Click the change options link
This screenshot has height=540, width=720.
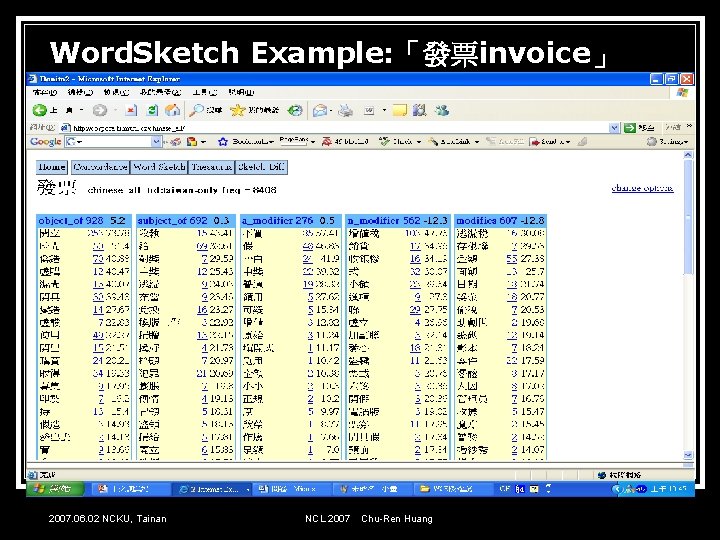click(642, 188)
